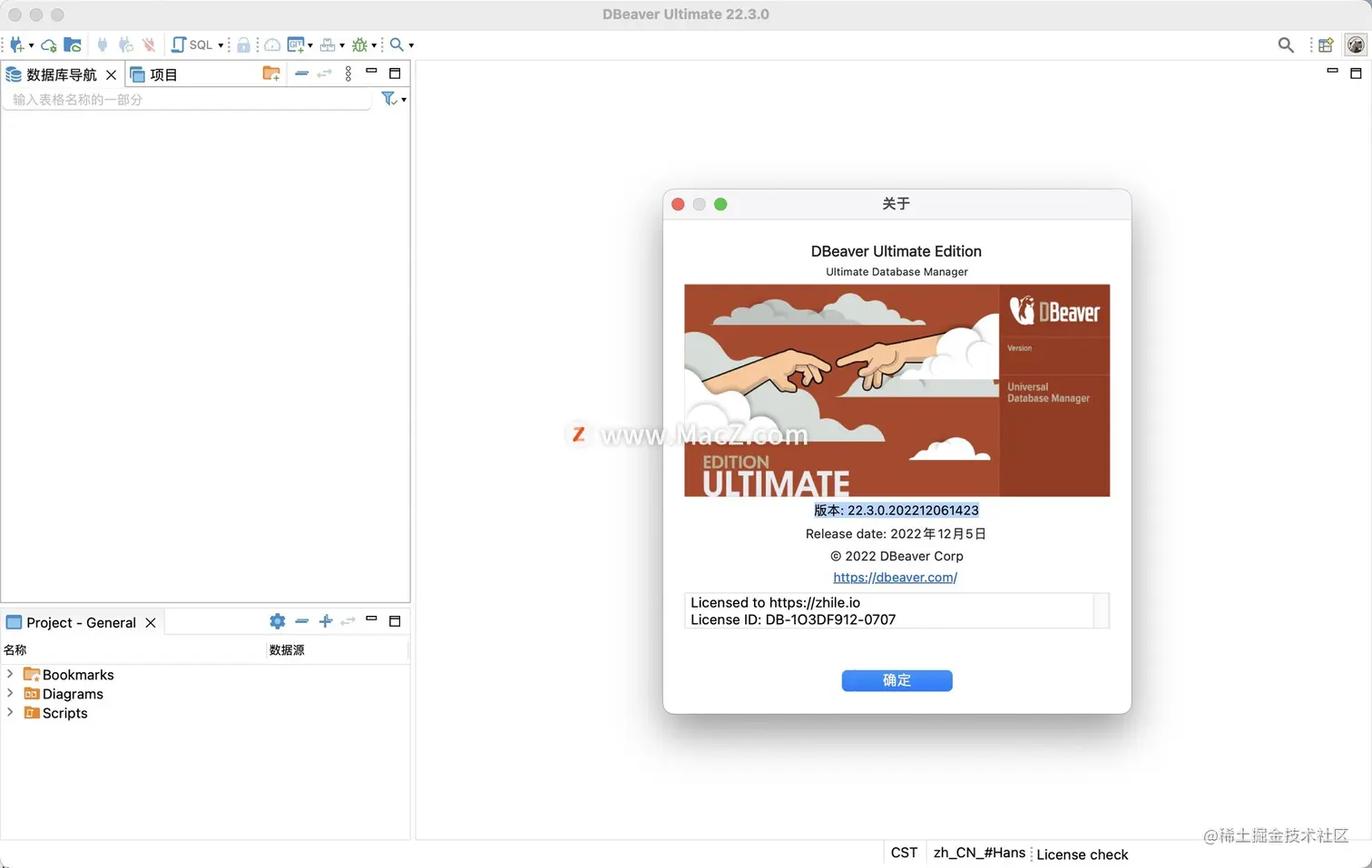Open the SQL editor dropdown arrow
Image resolution: width=1372 pixels, height=868 pixels.
(220, 45)
